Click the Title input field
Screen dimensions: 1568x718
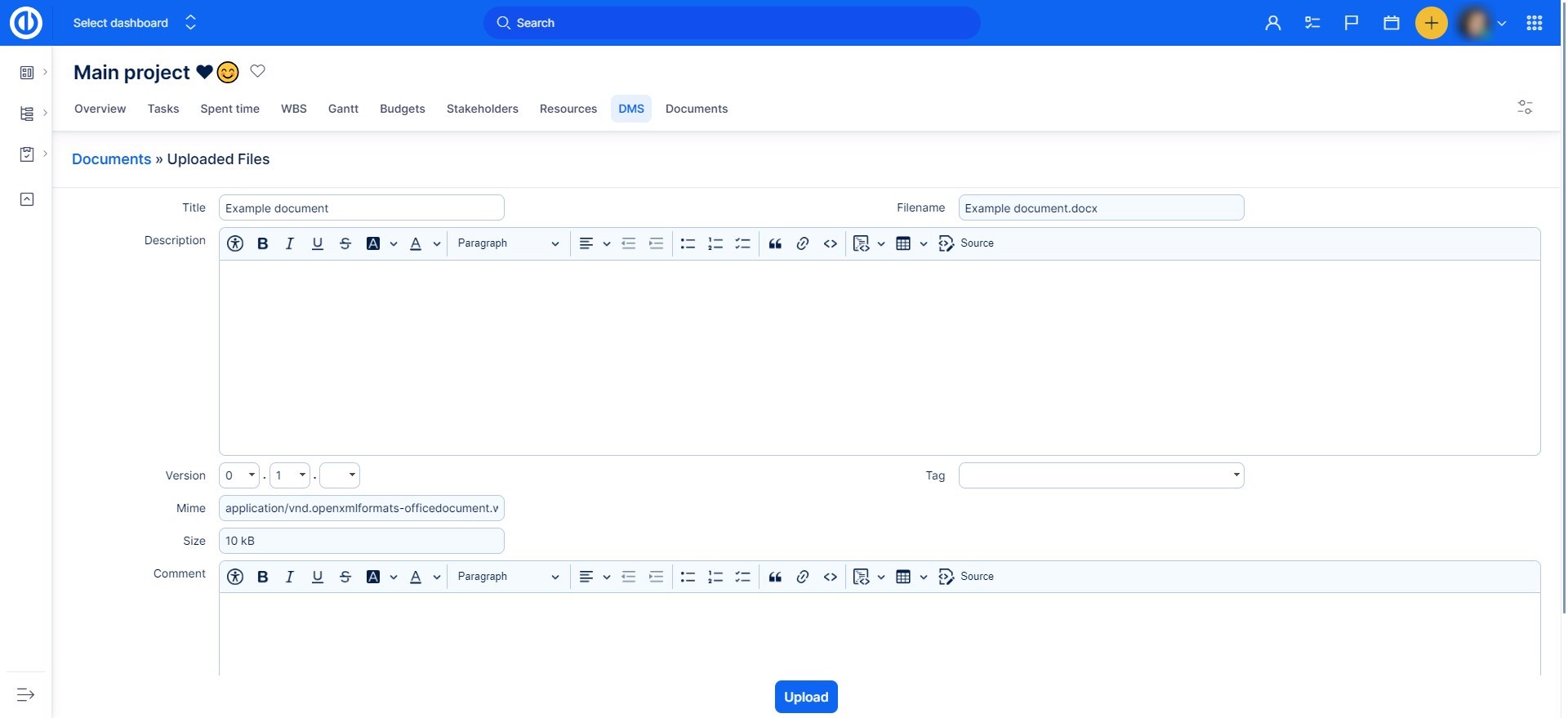[361, 208]
